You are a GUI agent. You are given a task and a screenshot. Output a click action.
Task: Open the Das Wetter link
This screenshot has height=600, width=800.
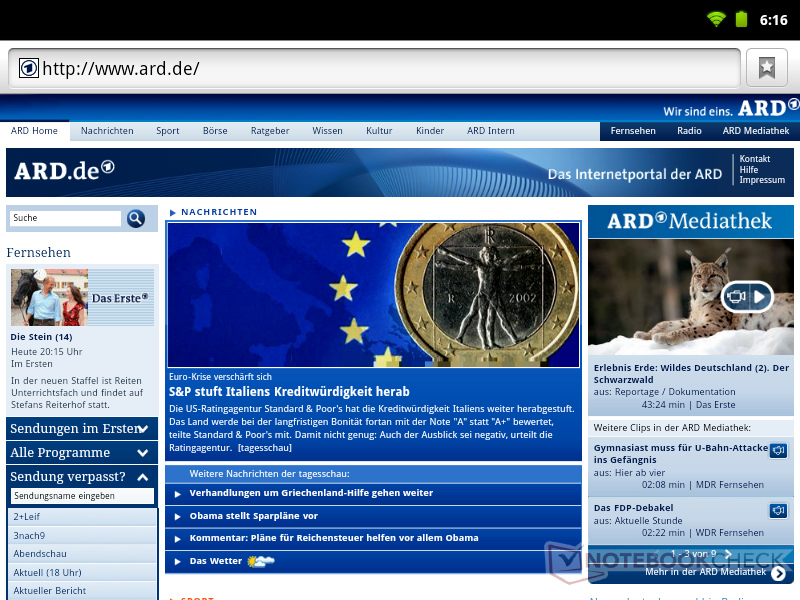pyautogui.click(x=216, y=561)
